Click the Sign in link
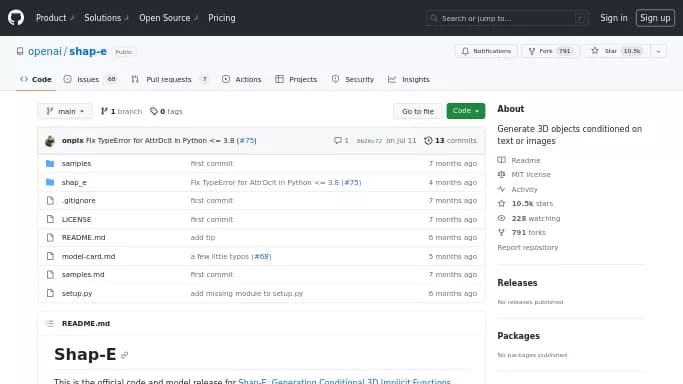This screenshot has width=683, height=384. coord(613,18)
